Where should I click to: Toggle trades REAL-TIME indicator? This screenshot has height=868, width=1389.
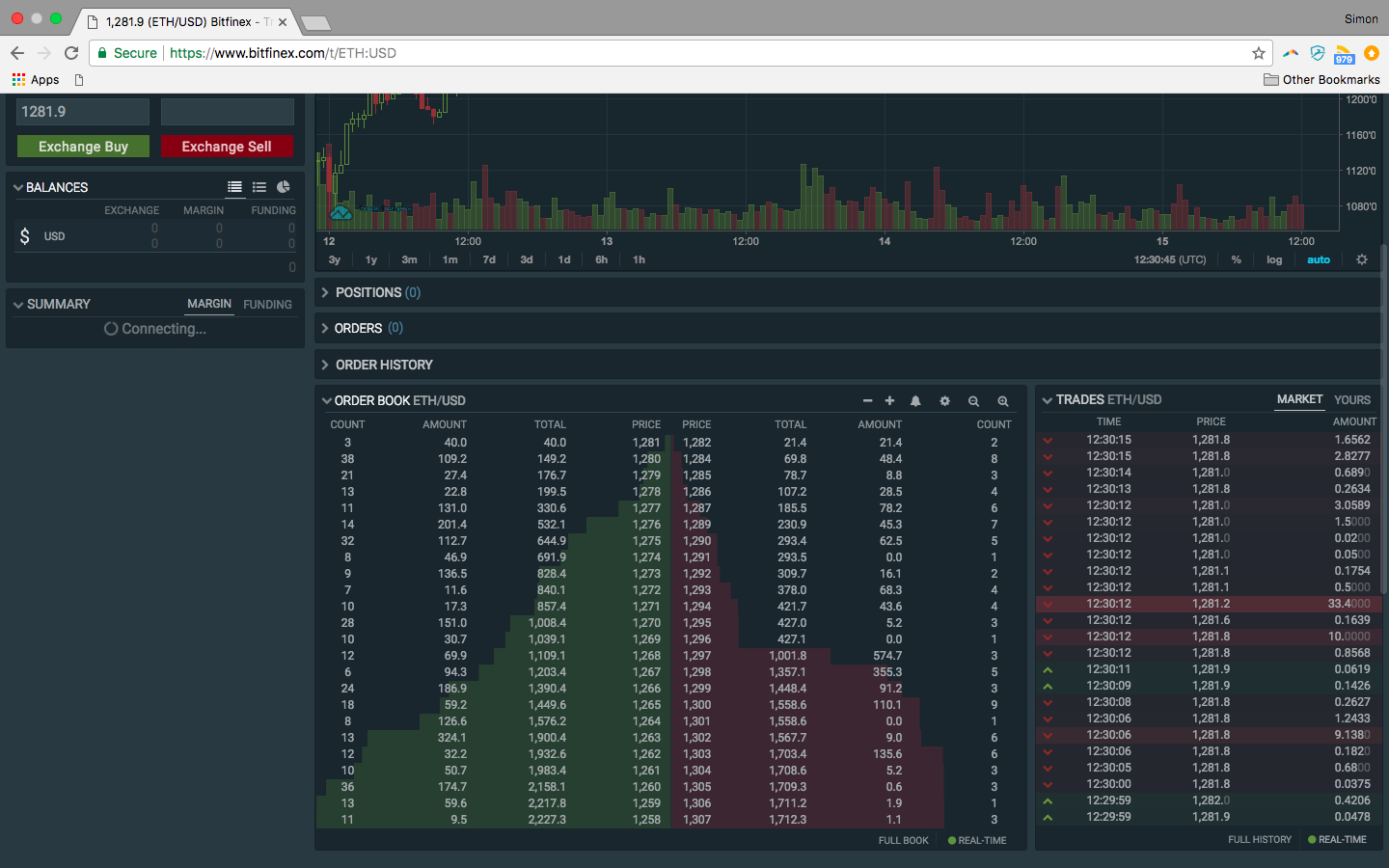pyautogui.click(x=1338, y=840)
